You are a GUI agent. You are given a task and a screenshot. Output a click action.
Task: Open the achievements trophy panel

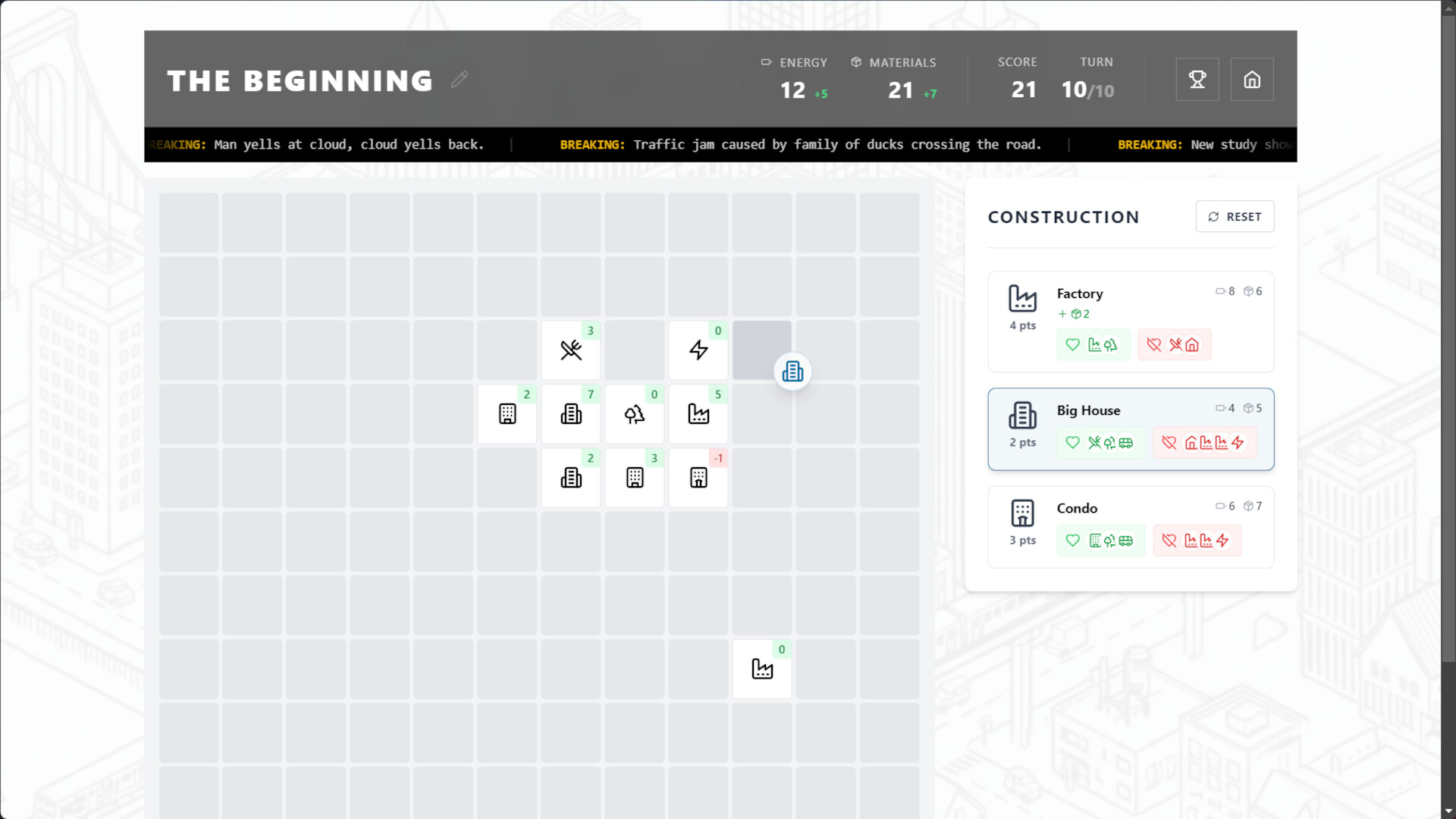[x=1197, y=79]
